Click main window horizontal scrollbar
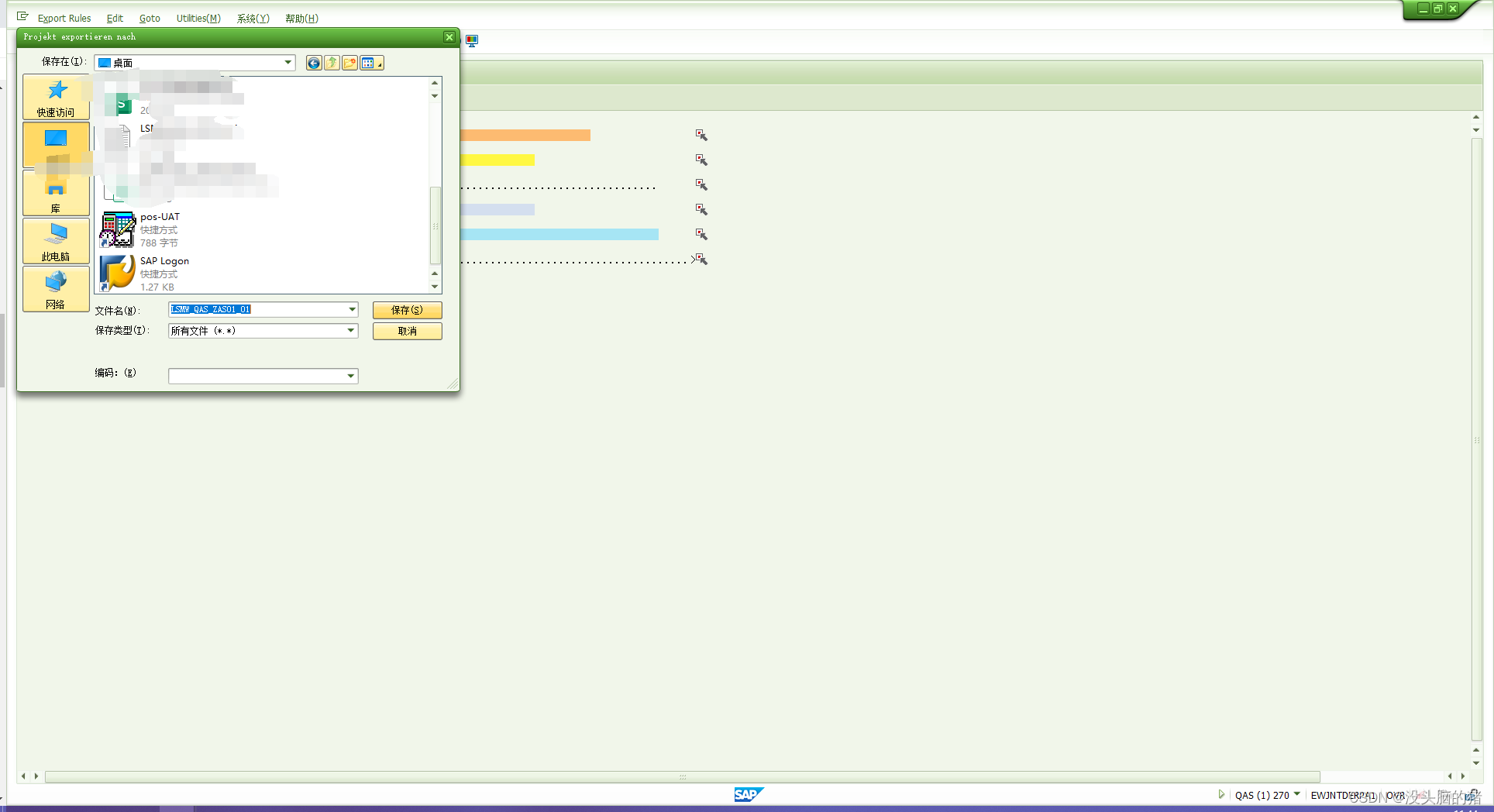Image resolution: width=1494 pixels, height=812 pixels. (x=682, y=776)
